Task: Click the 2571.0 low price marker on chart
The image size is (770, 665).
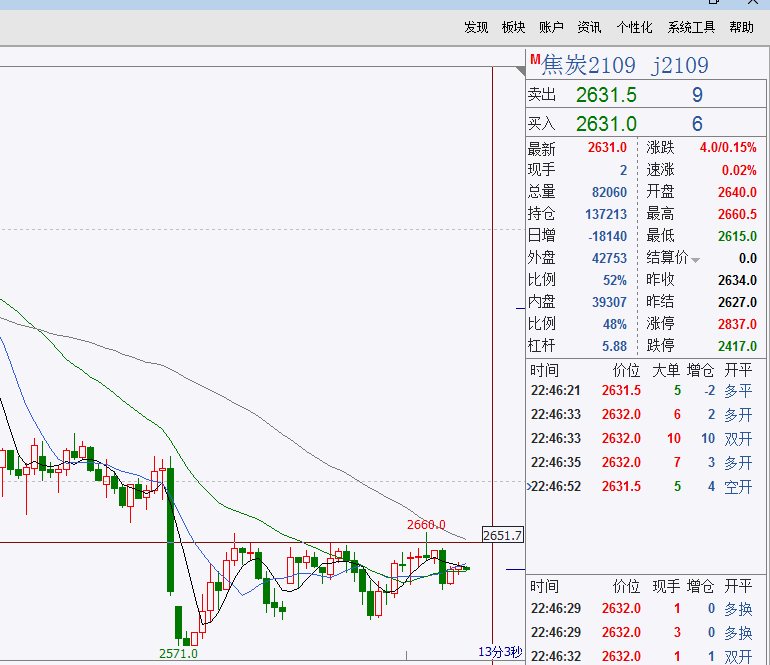Action: click(x=178, y=654)
